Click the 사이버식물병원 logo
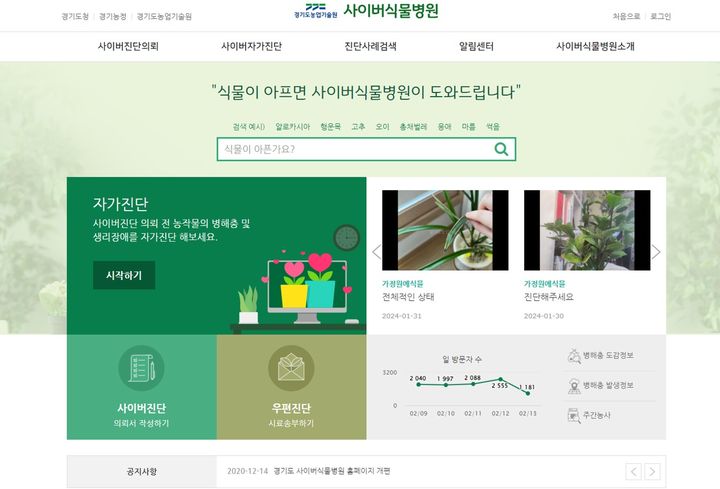 pyautogui.click(x=366, y=12)
